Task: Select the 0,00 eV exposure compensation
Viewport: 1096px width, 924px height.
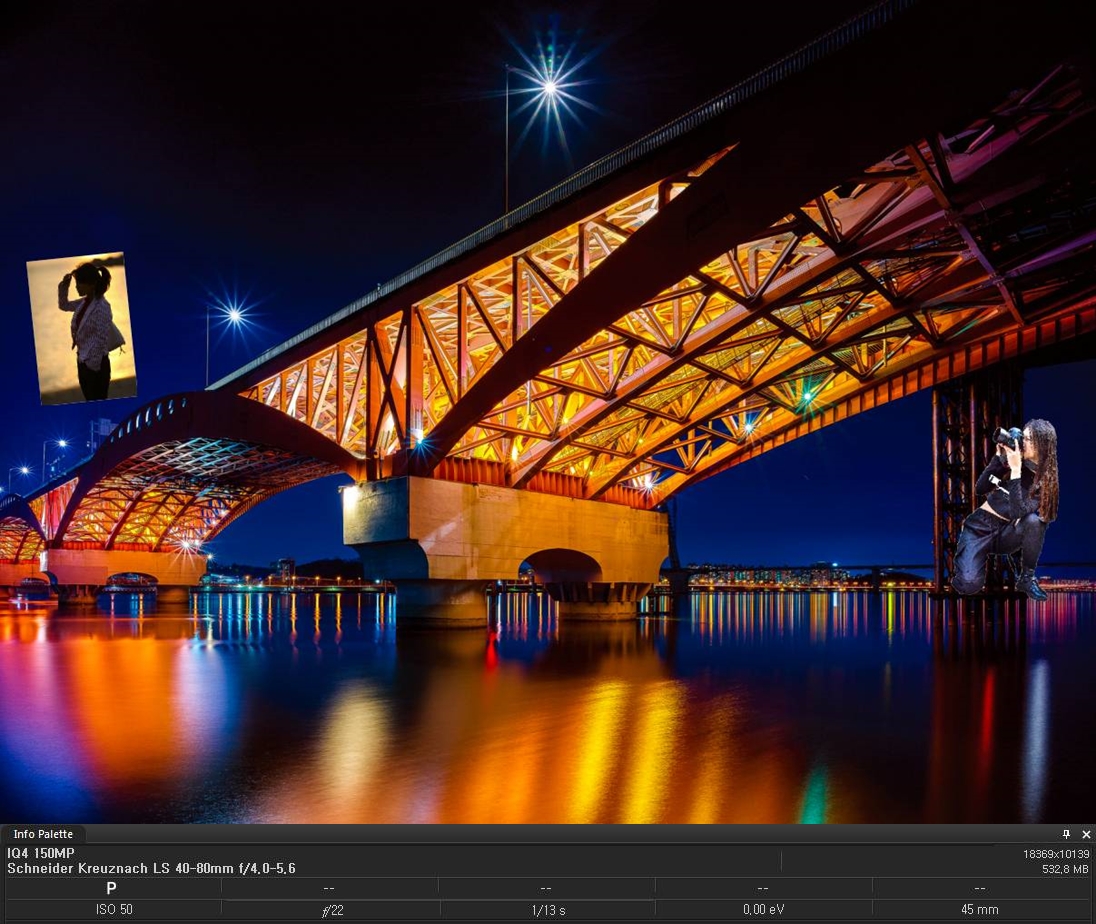Action: pyautogui.click(x=763, y=910)
